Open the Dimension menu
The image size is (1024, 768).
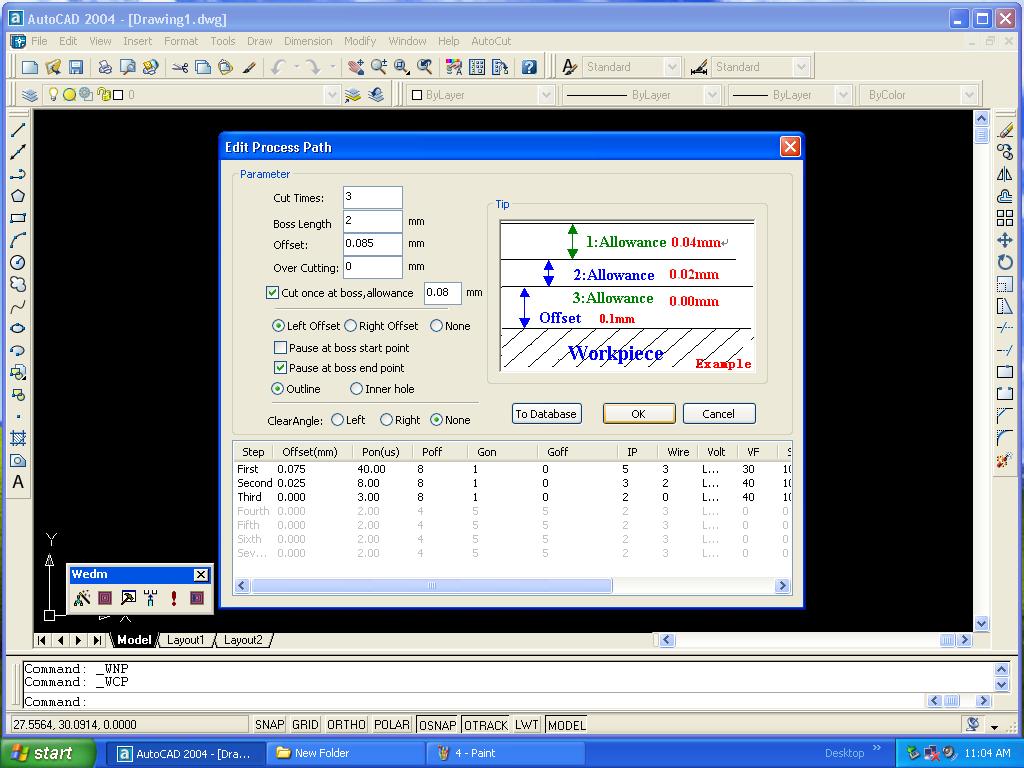tap(308, 41)
